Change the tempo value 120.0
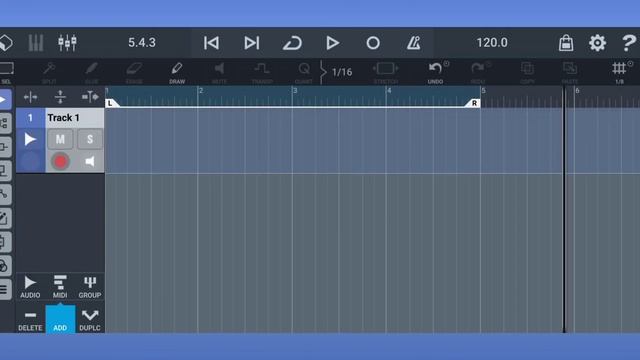This screenshot has height=360, width=640. pos(492,42)
